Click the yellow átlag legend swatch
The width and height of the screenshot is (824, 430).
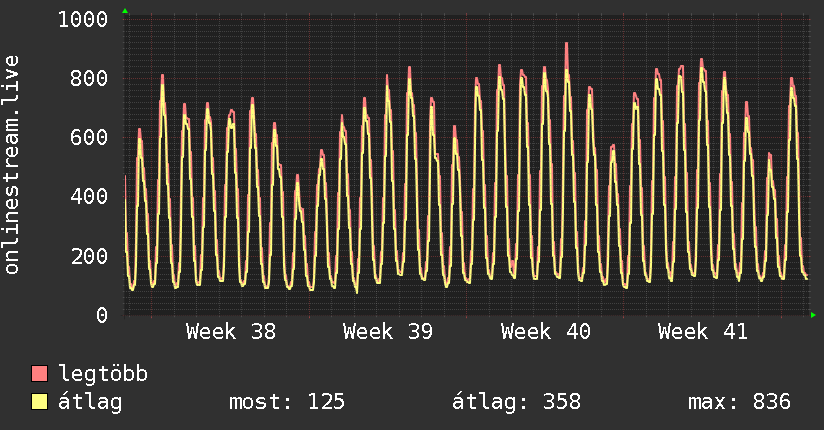(x=39, y=402)
